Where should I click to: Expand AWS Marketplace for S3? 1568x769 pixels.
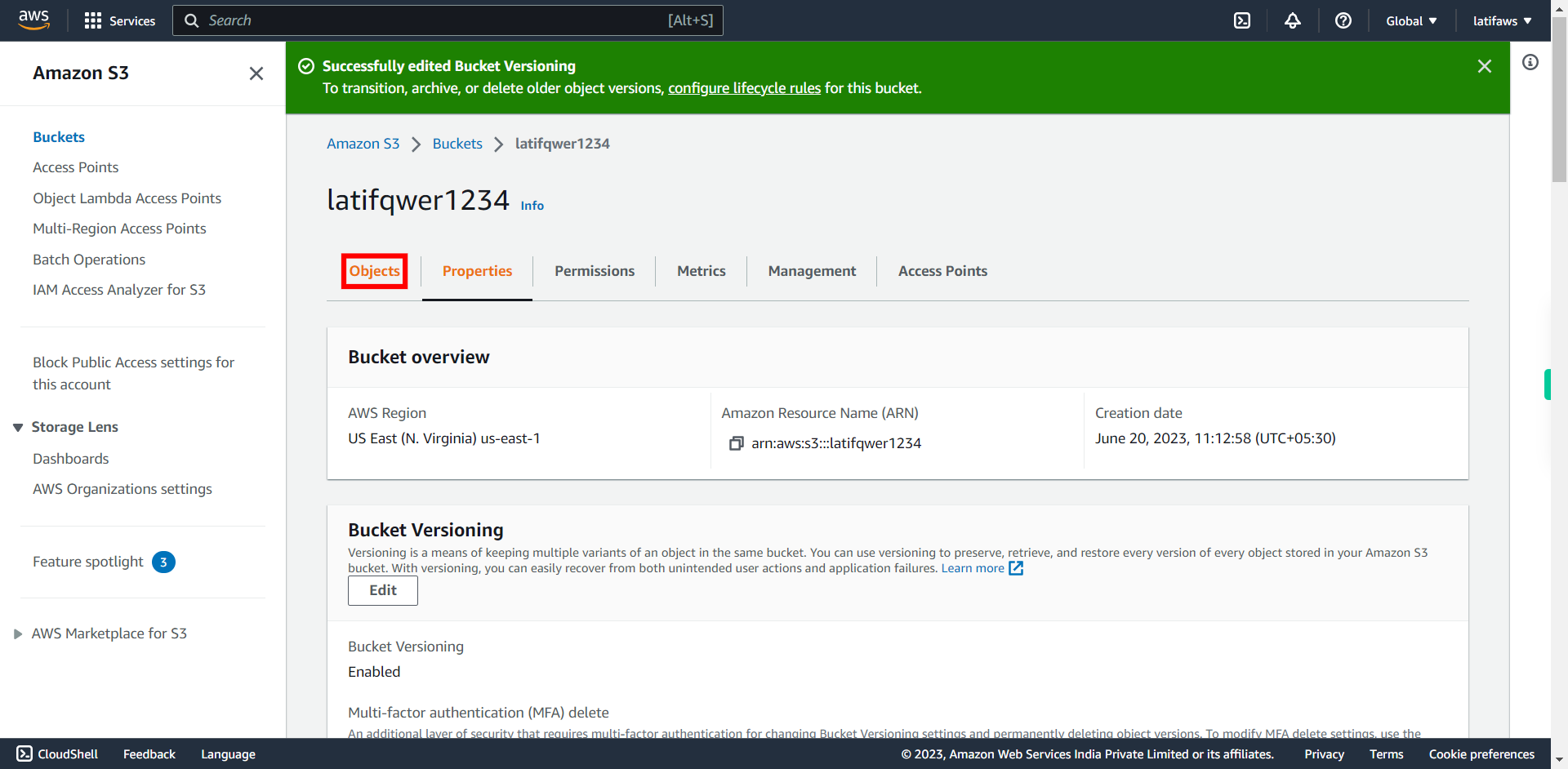(18, 634)
